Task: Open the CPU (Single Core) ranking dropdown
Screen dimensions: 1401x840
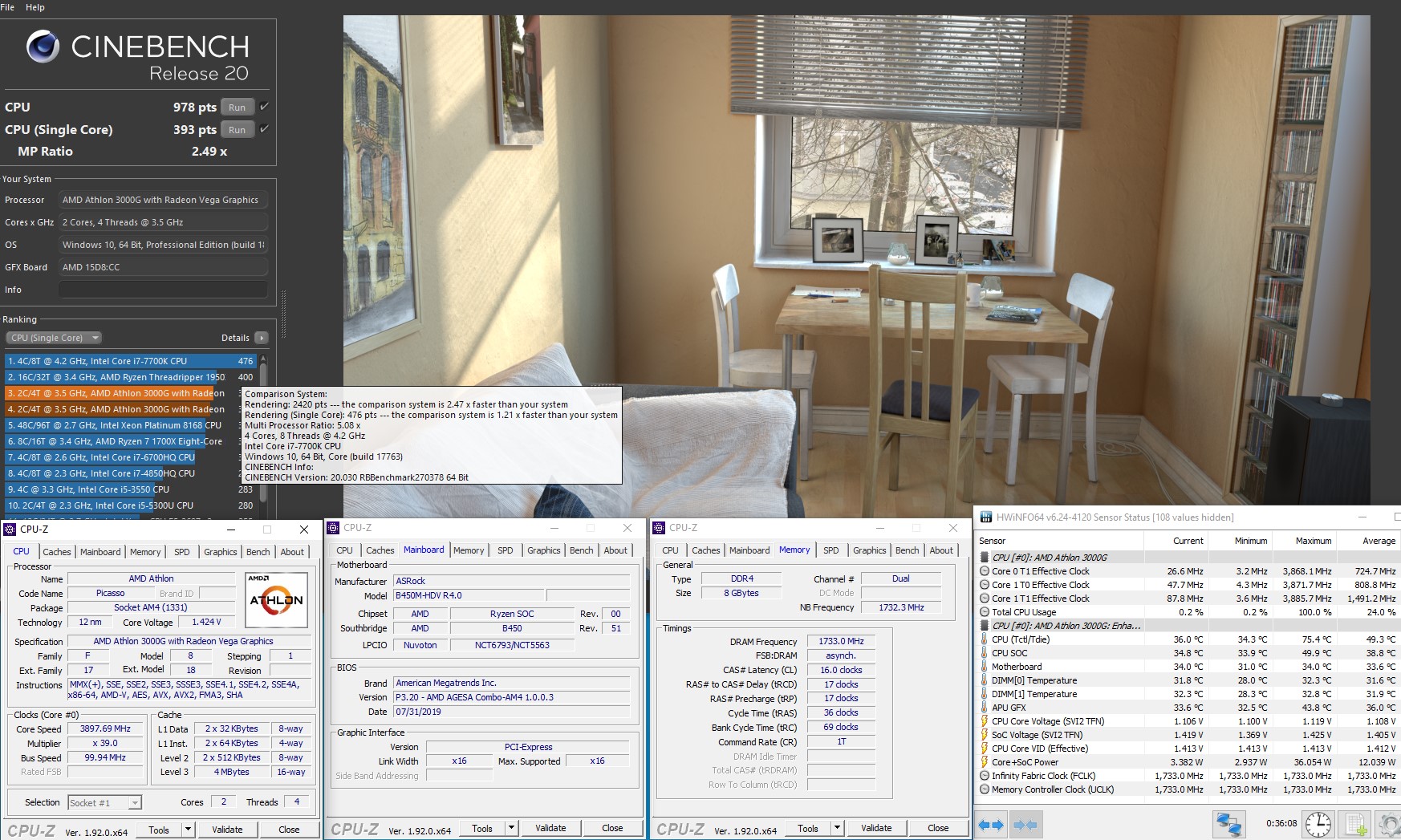Action: click(54, 338)
